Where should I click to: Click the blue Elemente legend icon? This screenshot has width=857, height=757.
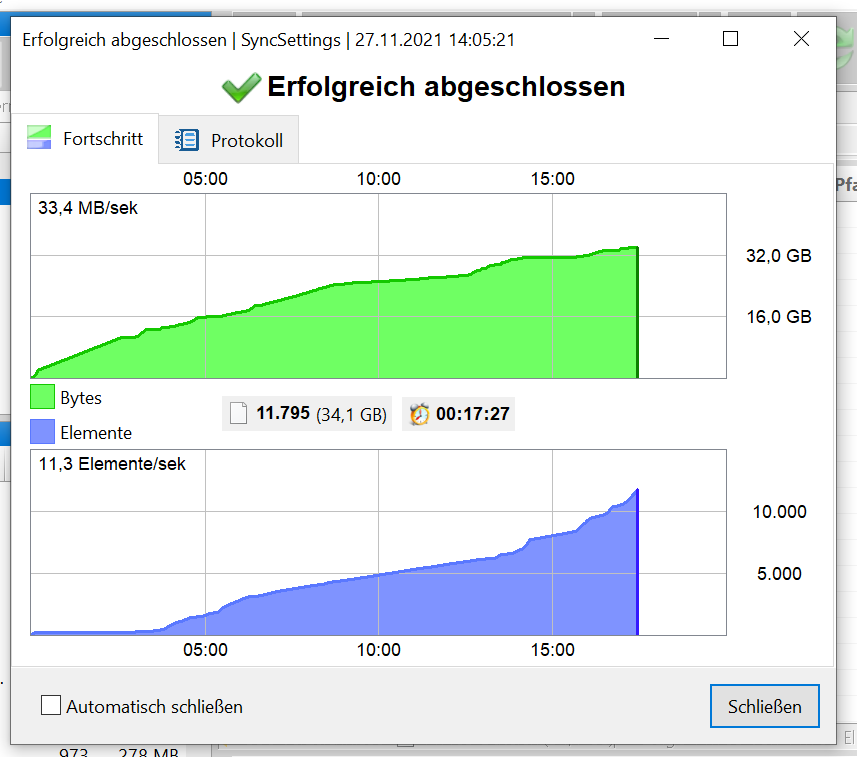coord(41,432)
